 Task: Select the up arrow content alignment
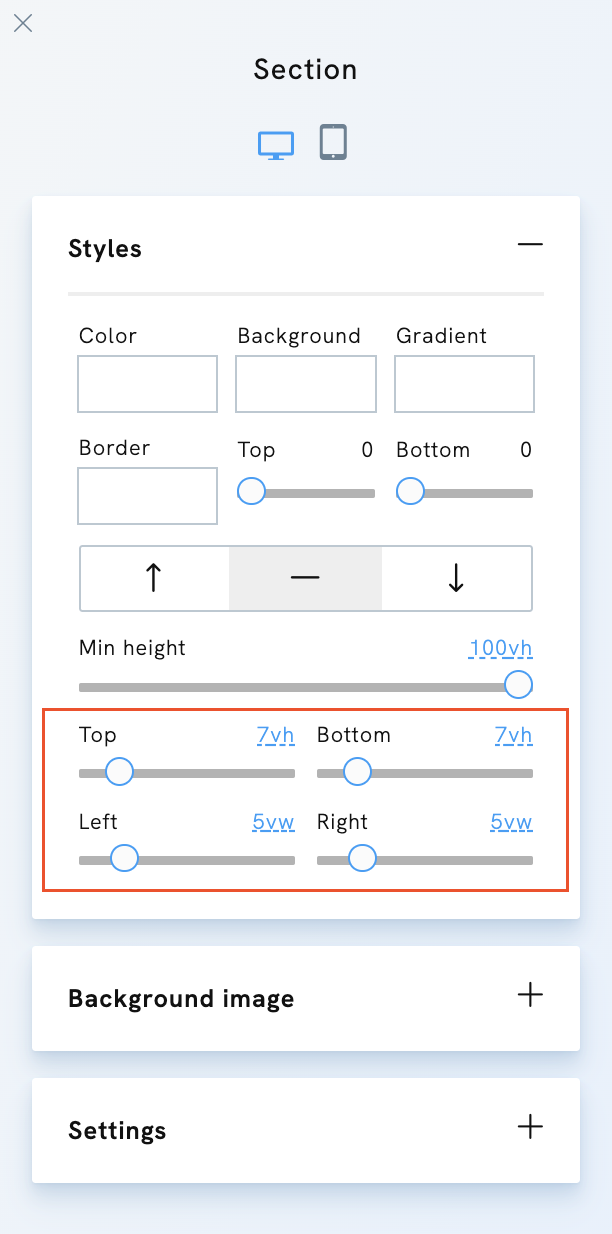point(153,578)
